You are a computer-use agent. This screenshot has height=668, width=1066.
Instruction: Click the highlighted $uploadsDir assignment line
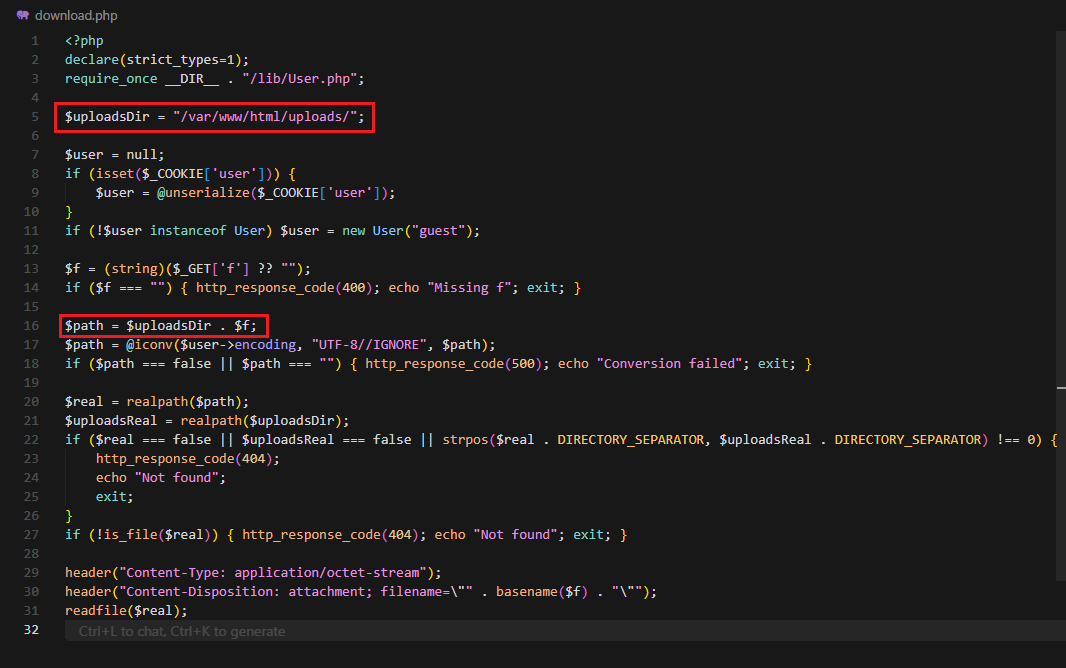point(216,117)
